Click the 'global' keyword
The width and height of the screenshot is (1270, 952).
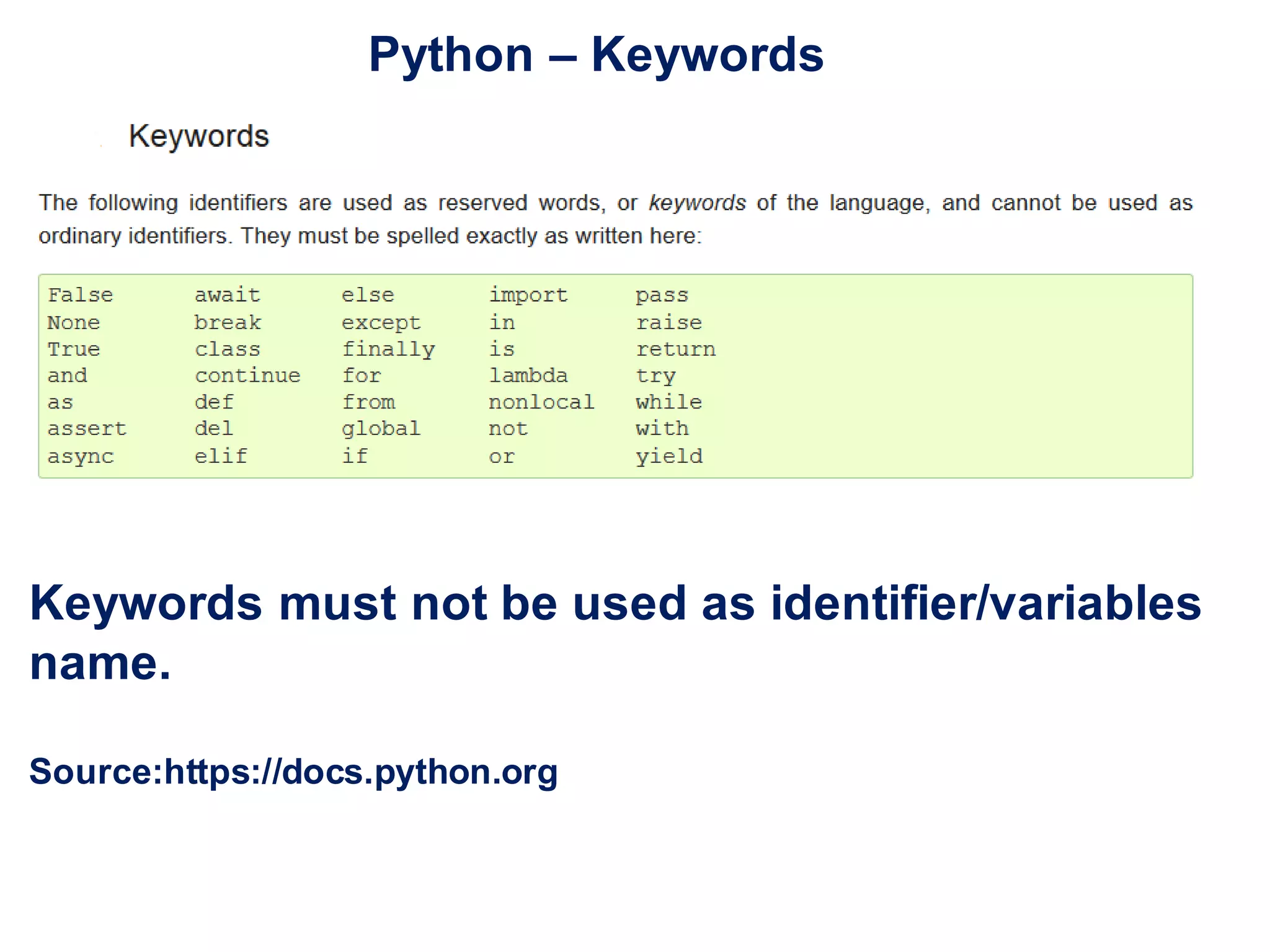pos(381,429)
